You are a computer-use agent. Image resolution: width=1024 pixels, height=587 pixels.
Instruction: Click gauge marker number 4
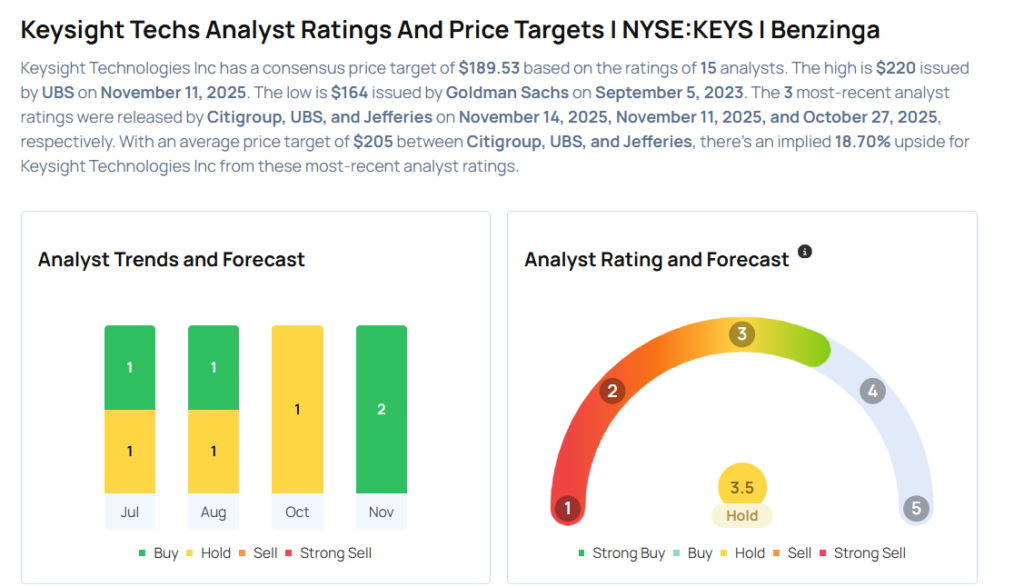point(872,391)
